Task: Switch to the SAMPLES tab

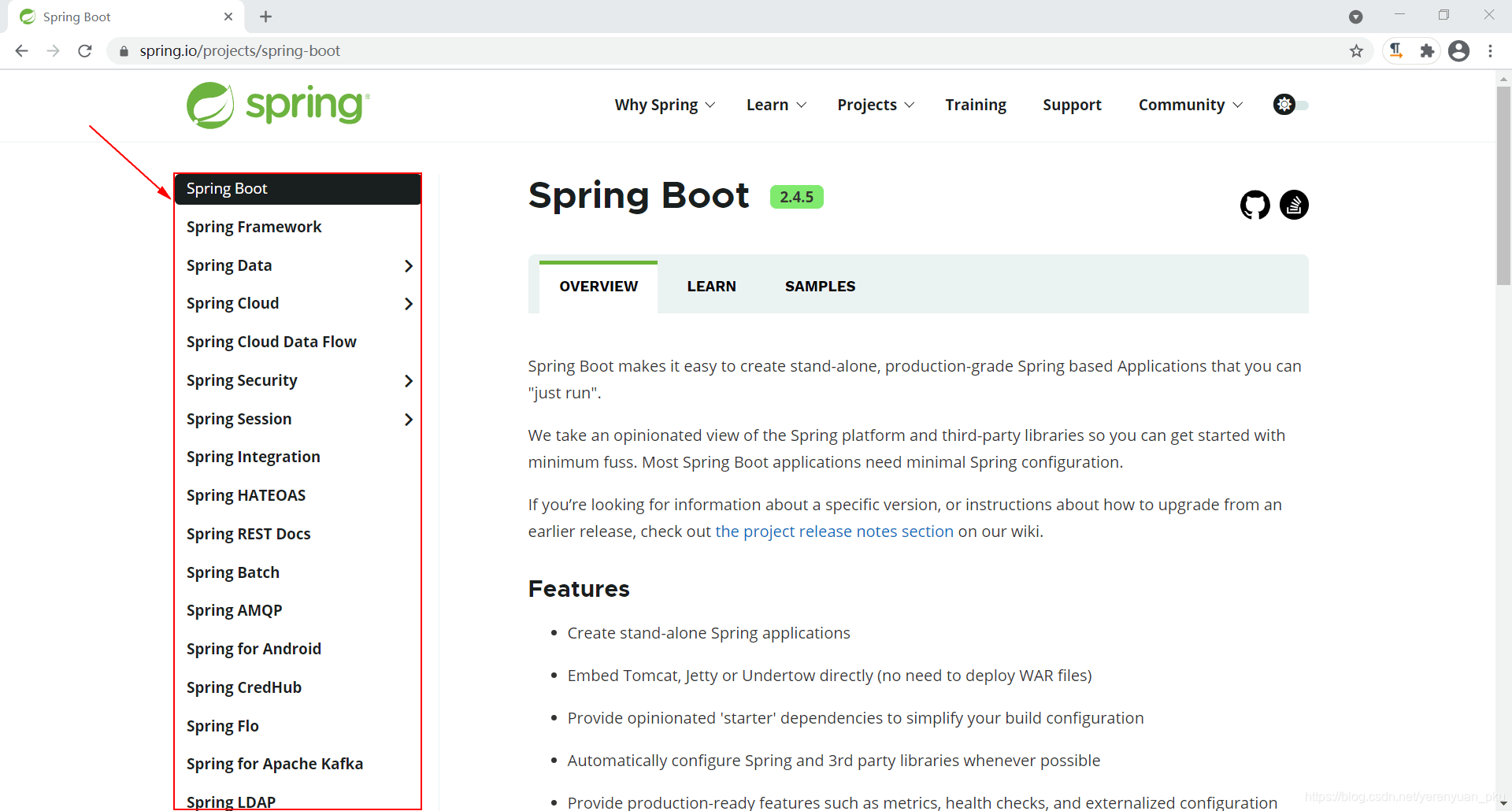Action: tap(820, 287)
